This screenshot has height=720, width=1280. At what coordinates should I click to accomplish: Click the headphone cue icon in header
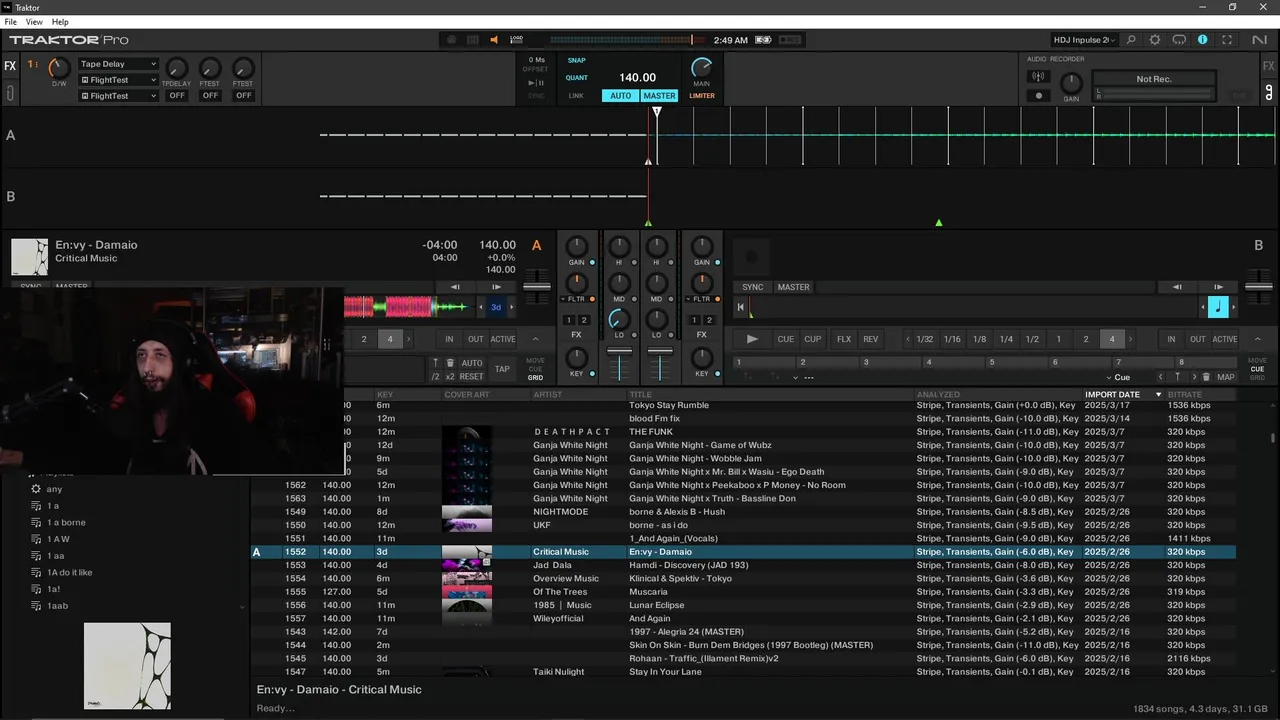pyautogui.click(x=1179, y=40)
